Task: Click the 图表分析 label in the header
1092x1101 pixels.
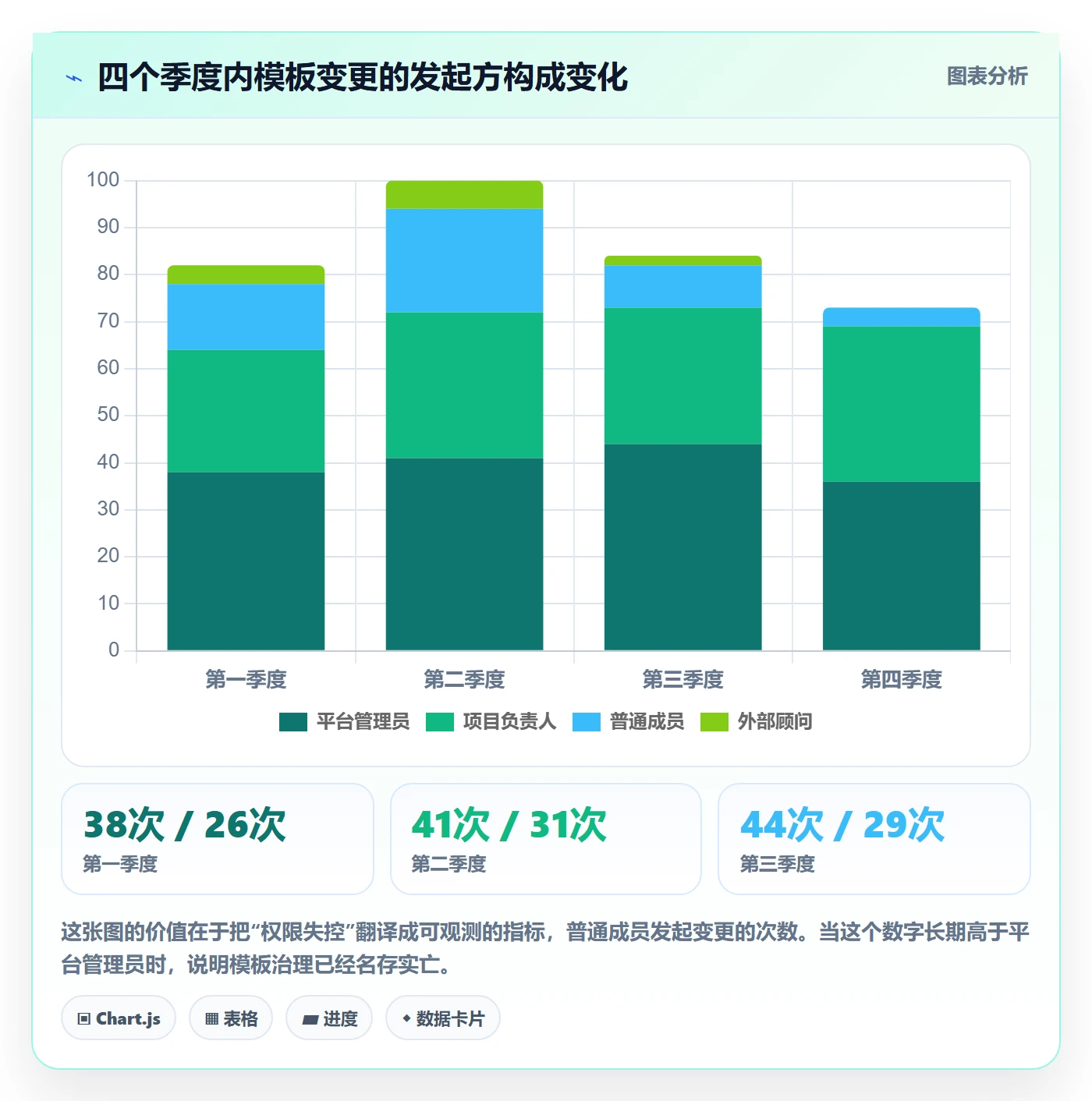Action: click(987, 76)
